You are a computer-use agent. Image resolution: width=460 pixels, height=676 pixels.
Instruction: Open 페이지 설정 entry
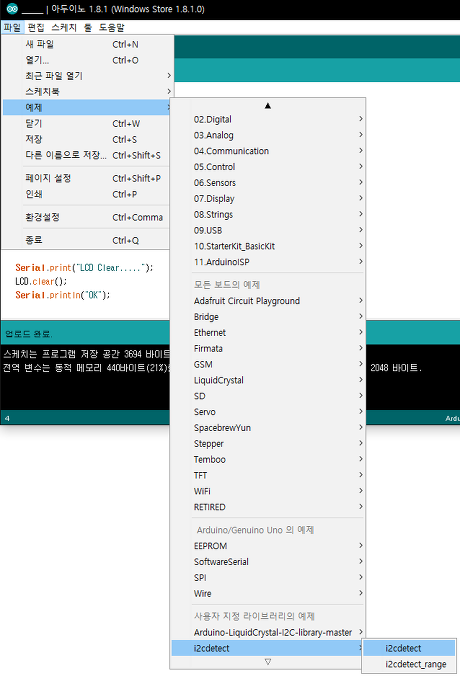click(88, 178)
